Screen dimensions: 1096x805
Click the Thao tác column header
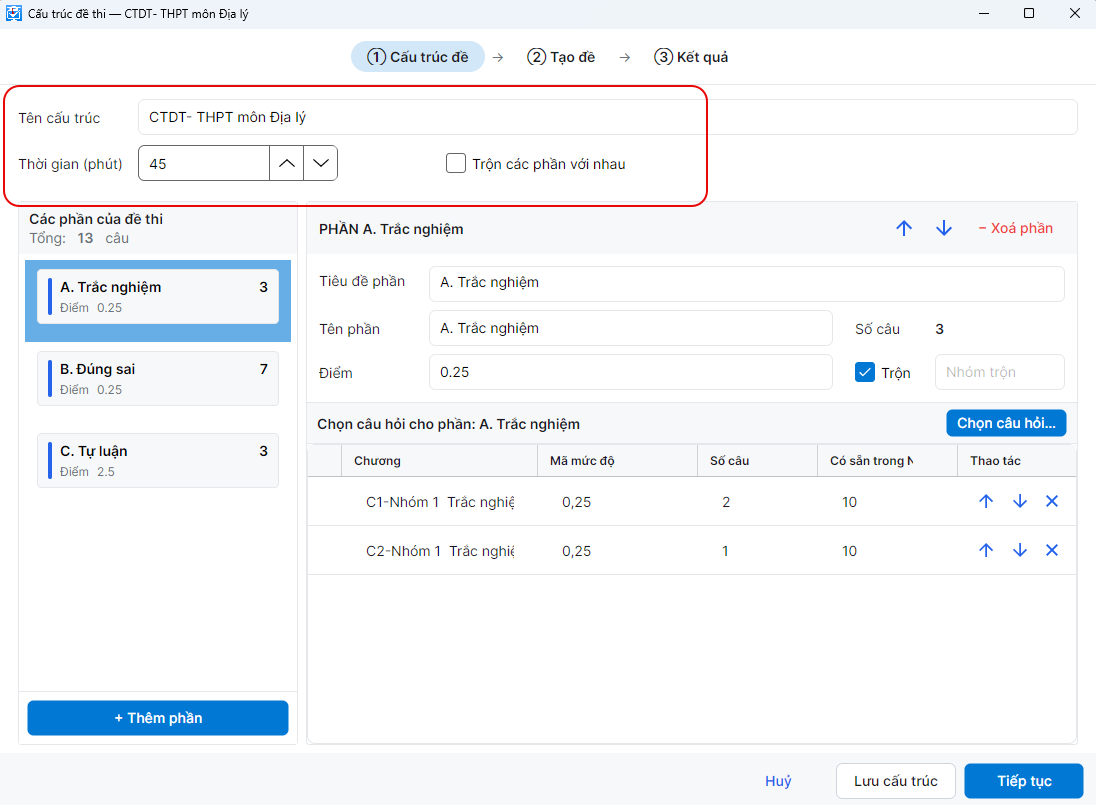click(1016, 460)
